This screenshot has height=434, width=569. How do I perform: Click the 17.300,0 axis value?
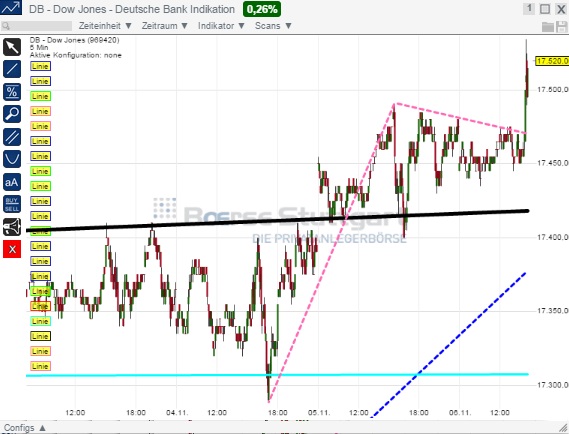pyautogui.click(x=553, y=385)
